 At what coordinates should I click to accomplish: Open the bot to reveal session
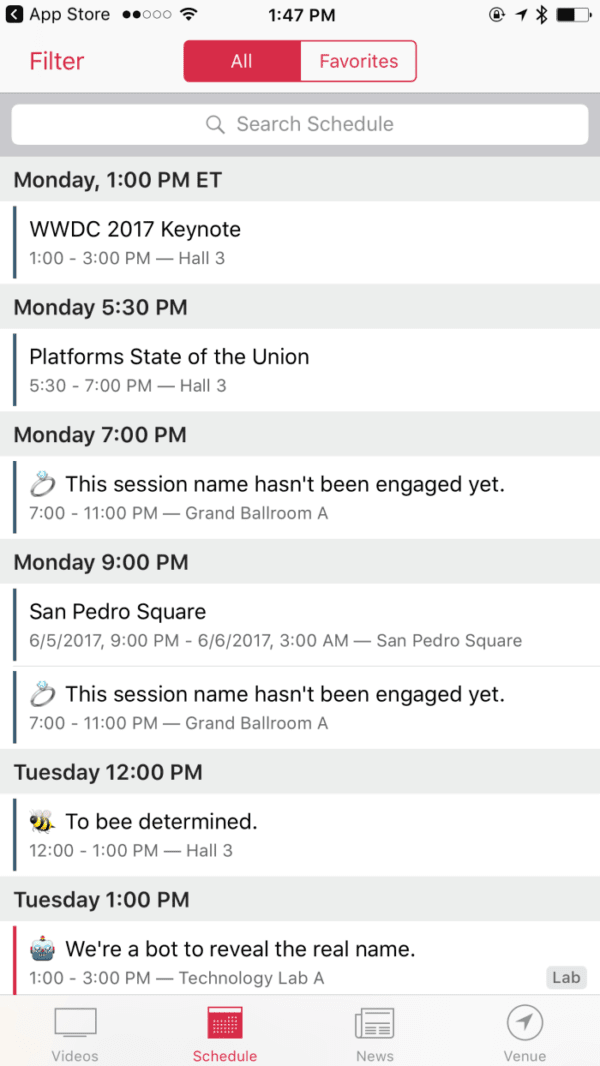click(x=280, y=961)
